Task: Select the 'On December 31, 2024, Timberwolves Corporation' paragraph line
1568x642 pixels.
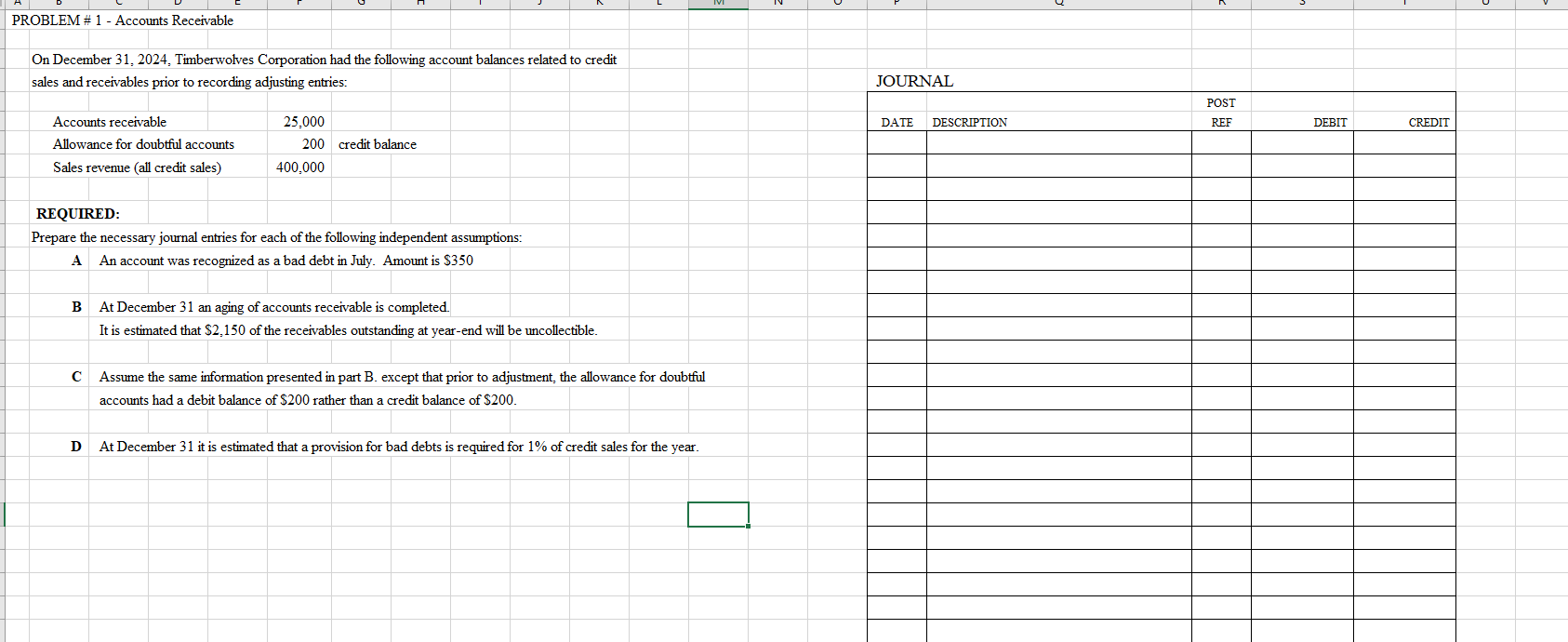Action: tap(324, 60)
